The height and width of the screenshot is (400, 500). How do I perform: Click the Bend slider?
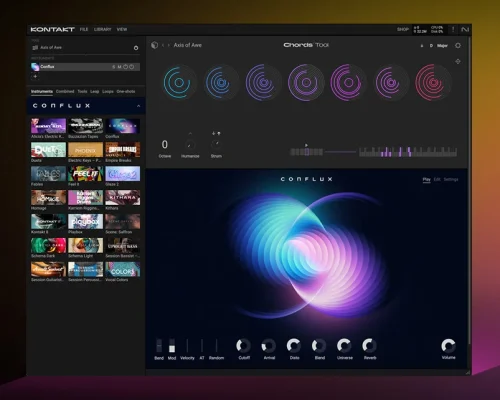pos(159,346)
